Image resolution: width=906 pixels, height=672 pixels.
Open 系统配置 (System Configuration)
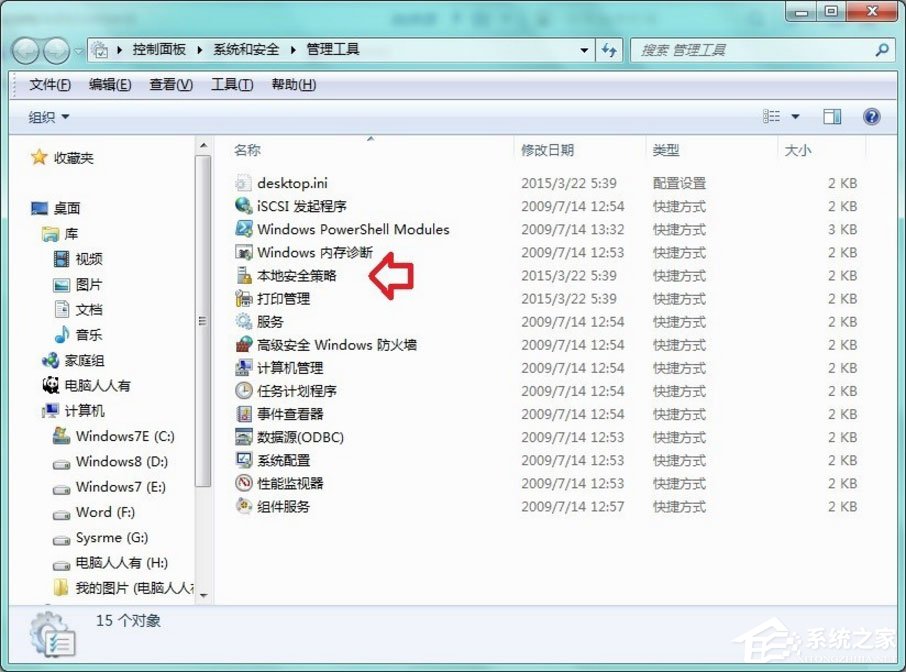[283, 460]
